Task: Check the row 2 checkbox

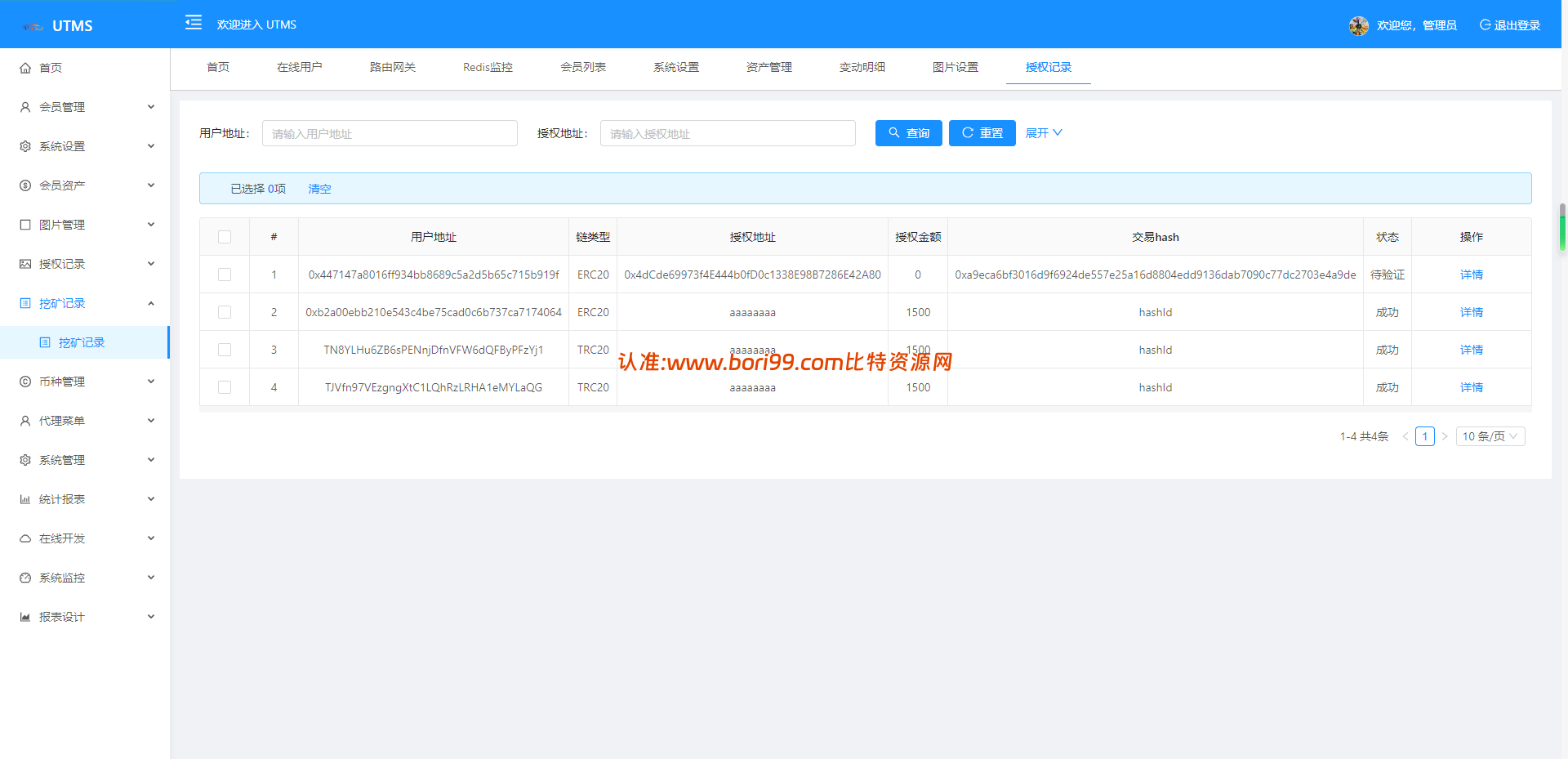Action: pos(225,312)
